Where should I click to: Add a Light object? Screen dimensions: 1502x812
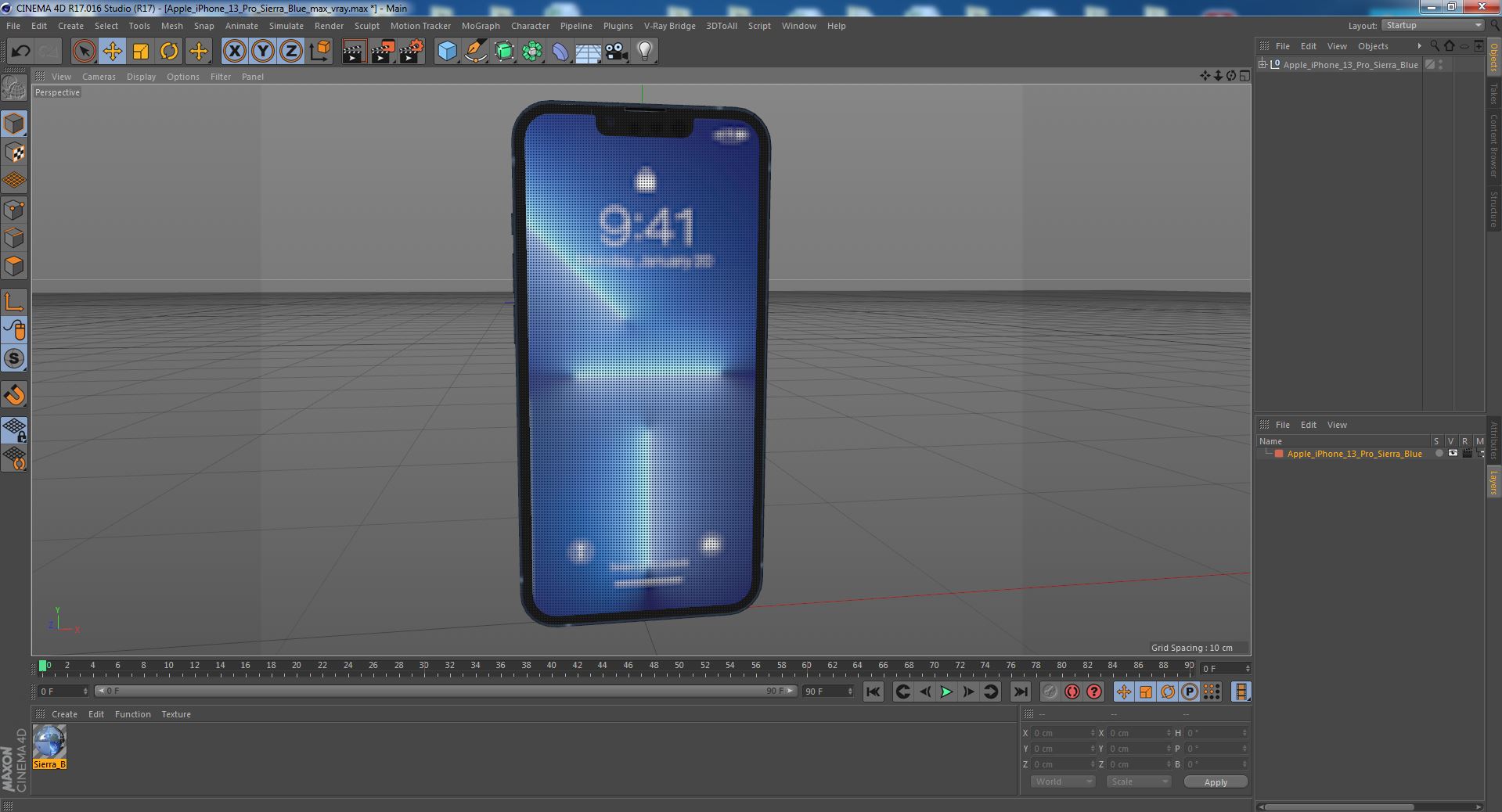coord(645,52)
